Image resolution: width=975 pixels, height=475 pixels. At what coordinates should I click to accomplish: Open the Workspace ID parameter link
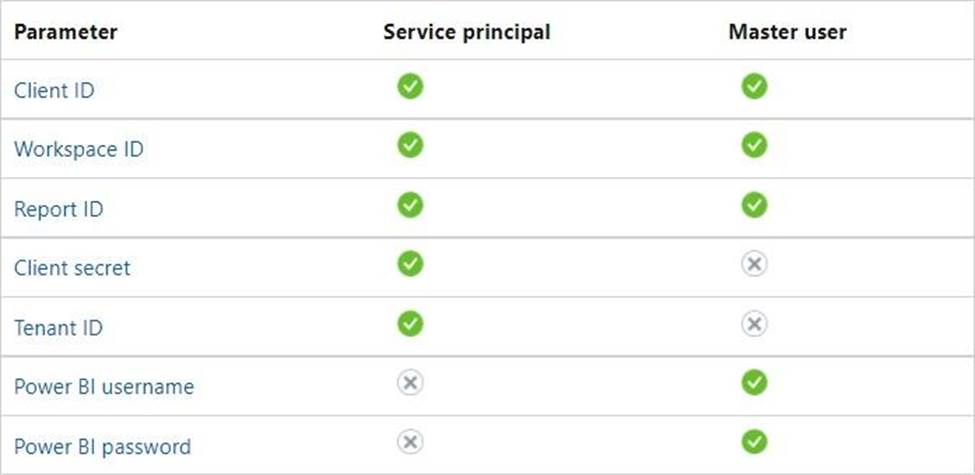tap(78, 150)
